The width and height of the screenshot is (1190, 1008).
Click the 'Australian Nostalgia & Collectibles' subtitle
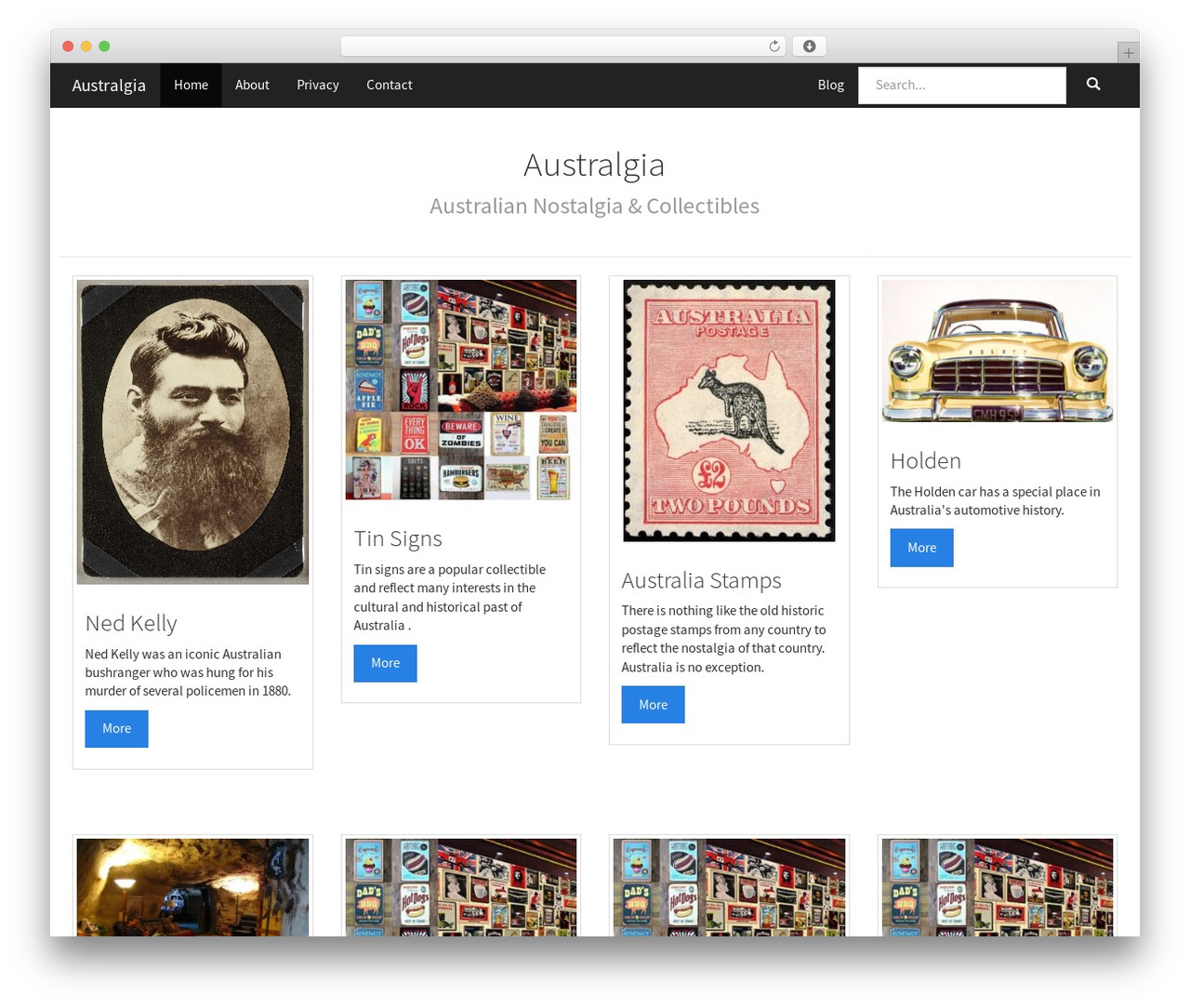[x=594, y=206]
